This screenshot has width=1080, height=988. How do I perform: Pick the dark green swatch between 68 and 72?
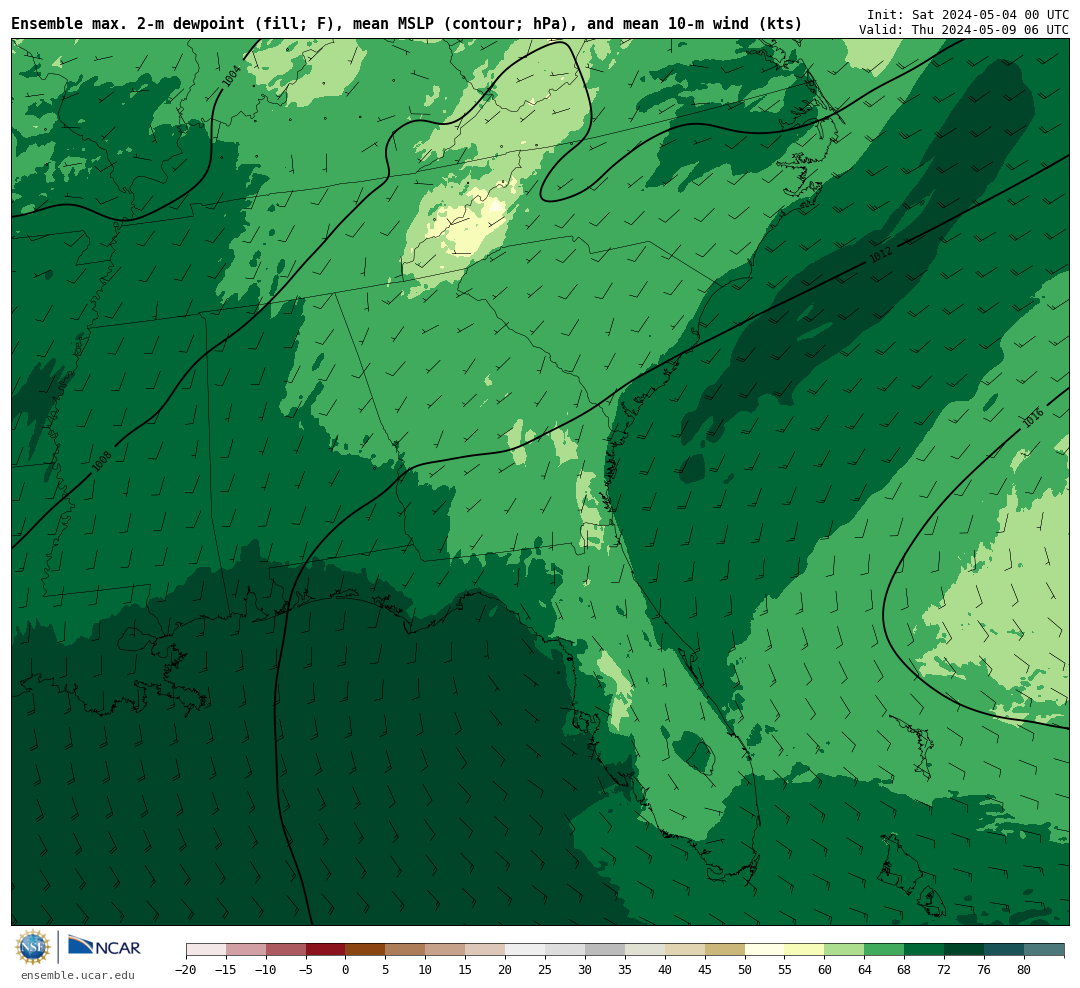[925, 950]
